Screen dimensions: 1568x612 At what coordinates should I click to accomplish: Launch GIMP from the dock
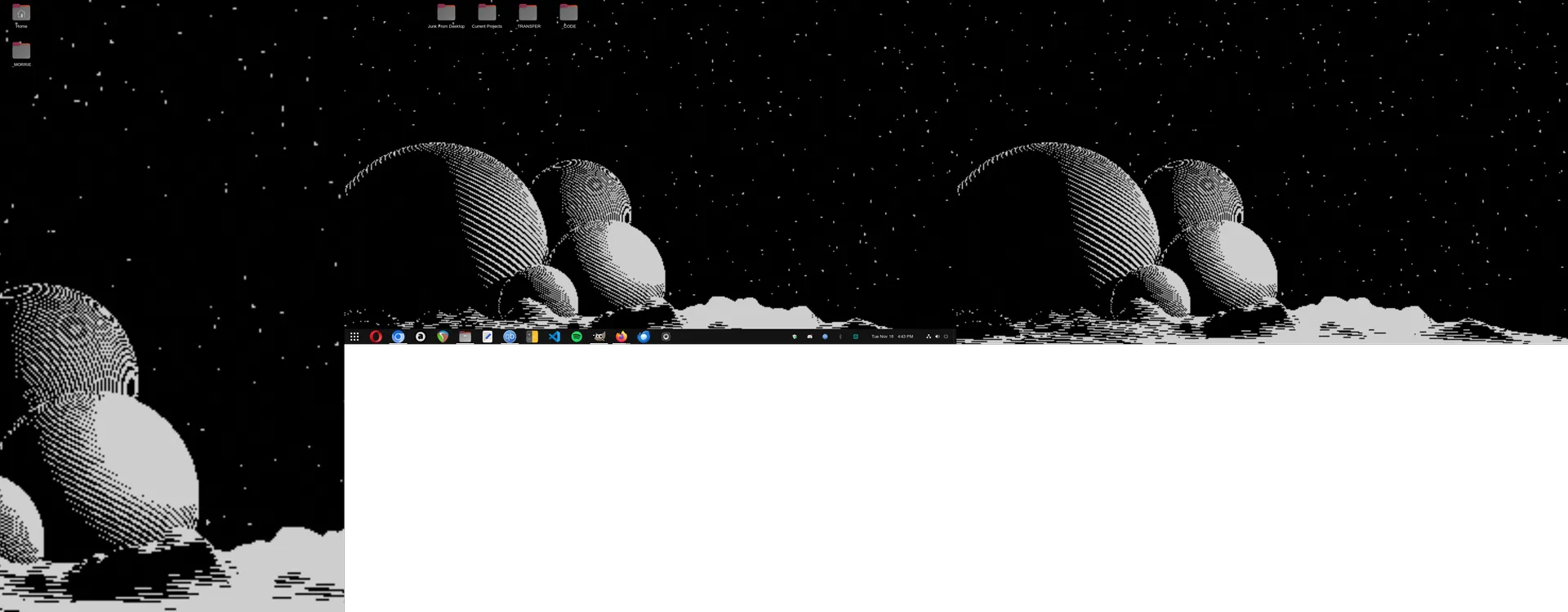point(599,337)
